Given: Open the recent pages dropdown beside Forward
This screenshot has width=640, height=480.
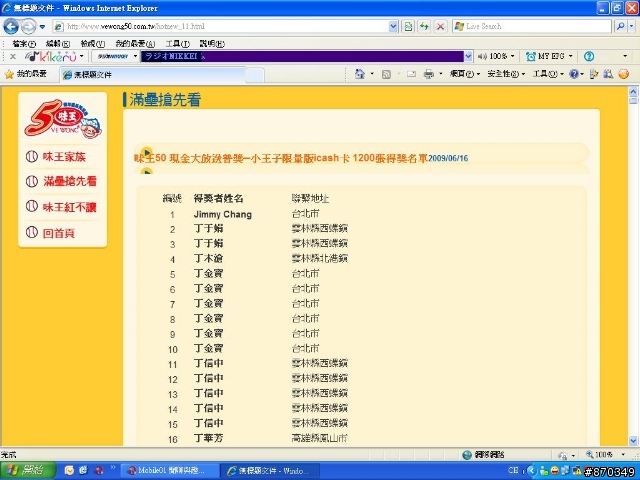Looking at the screenshot, I should 42,27.
